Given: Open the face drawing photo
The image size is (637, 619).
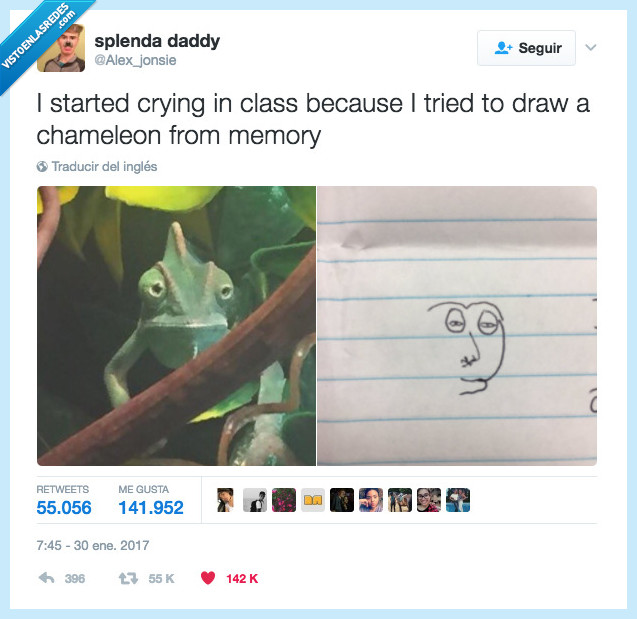Looking at the screenshot, I should tap(457, 326).
